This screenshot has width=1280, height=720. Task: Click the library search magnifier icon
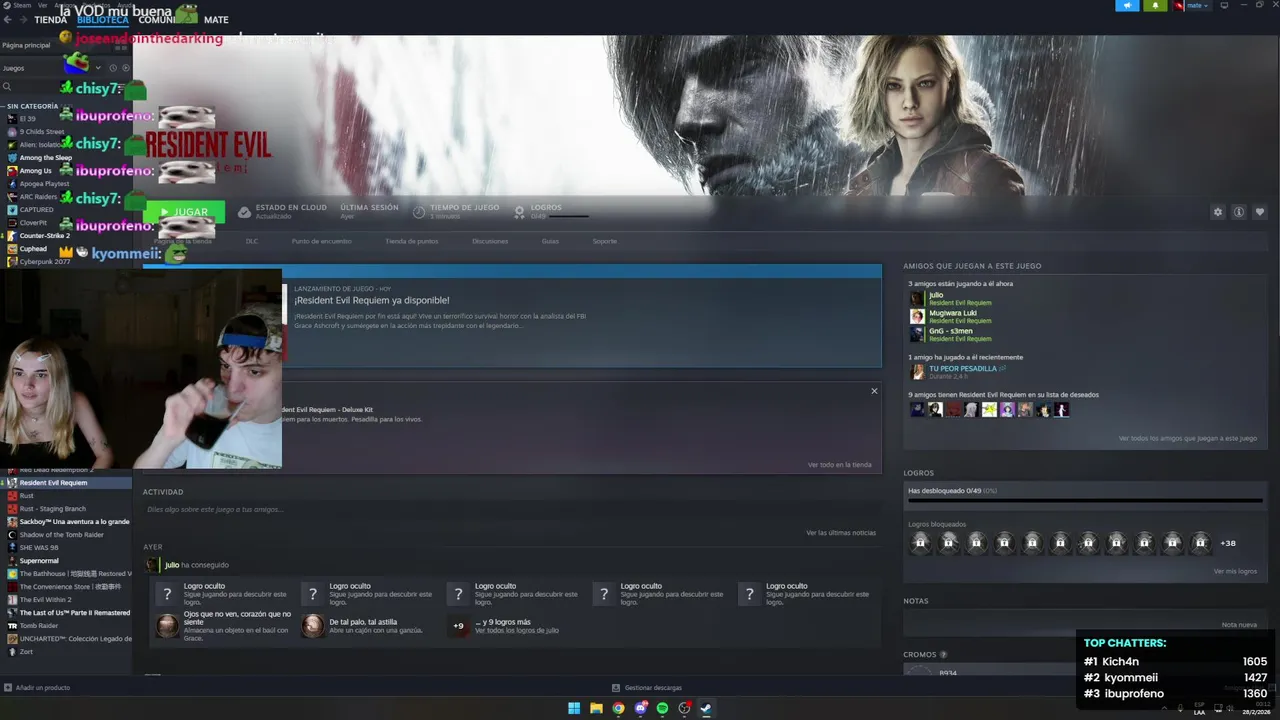tap(7, 87)
